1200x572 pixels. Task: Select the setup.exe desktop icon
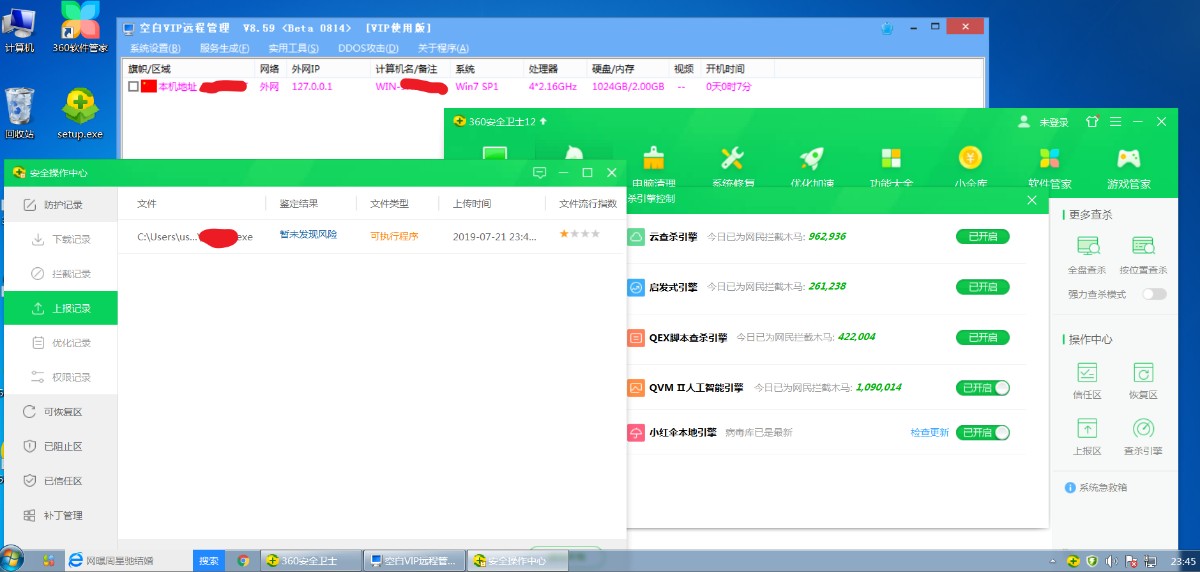[x=79, y=114]
